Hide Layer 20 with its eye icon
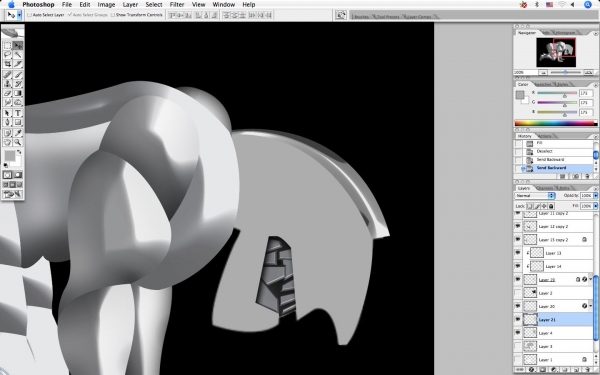The image size is (600, 375). pos(518,306)
